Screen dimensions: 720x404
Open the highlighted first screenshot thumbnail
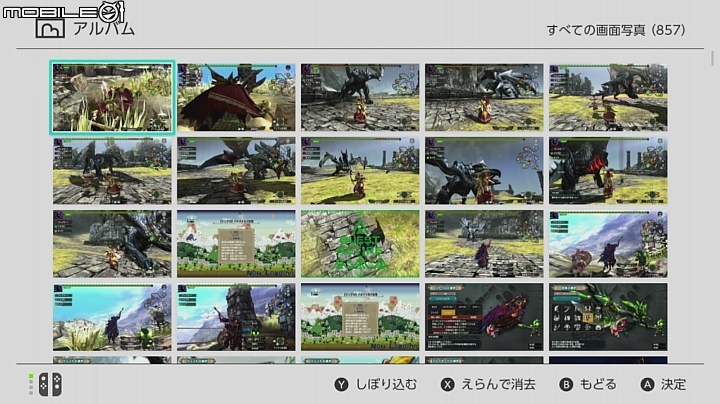click(112, 97)
